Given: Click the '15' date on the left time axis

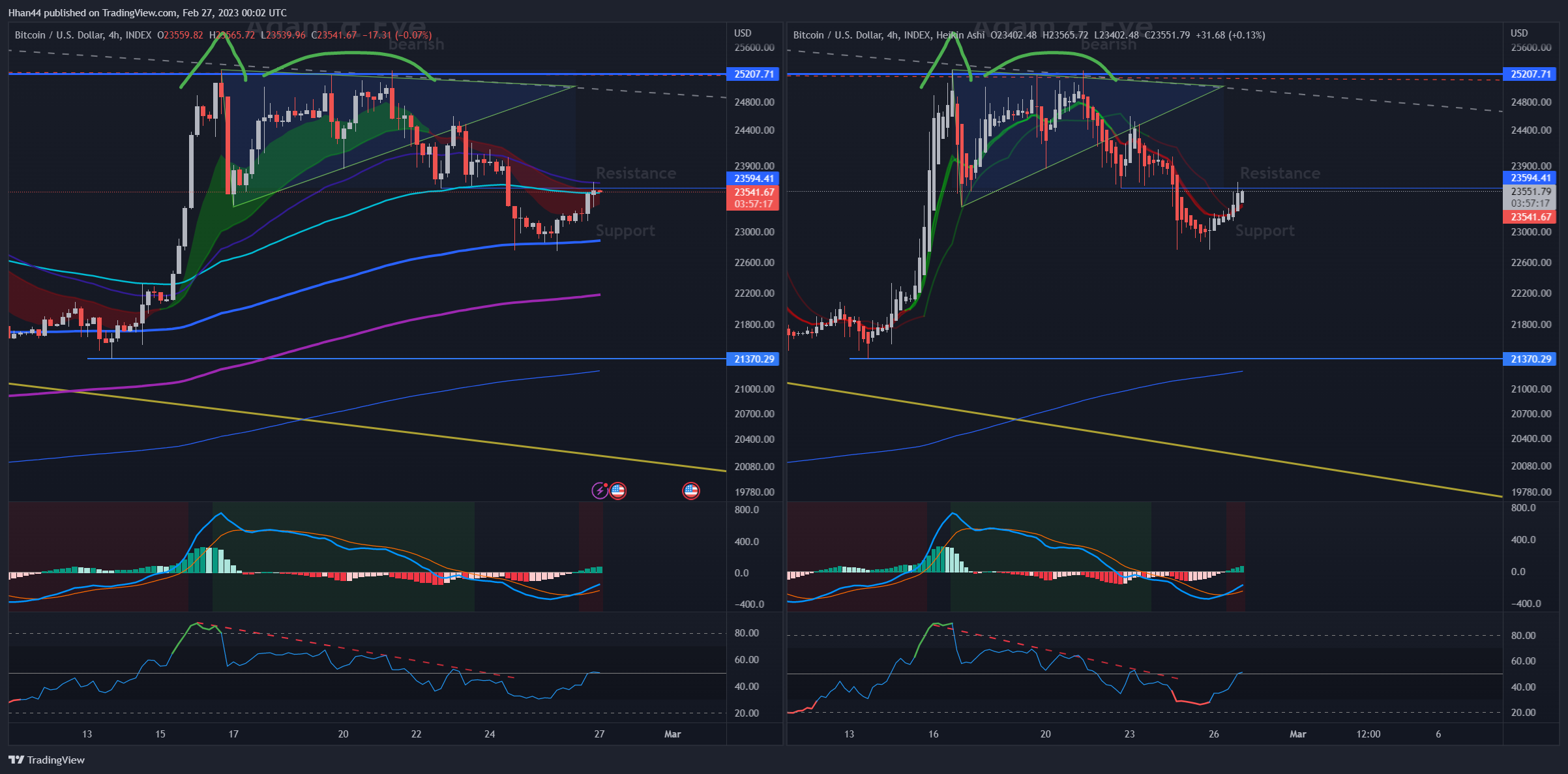Looking at the screenshot, I should click(x=160, y=734).
